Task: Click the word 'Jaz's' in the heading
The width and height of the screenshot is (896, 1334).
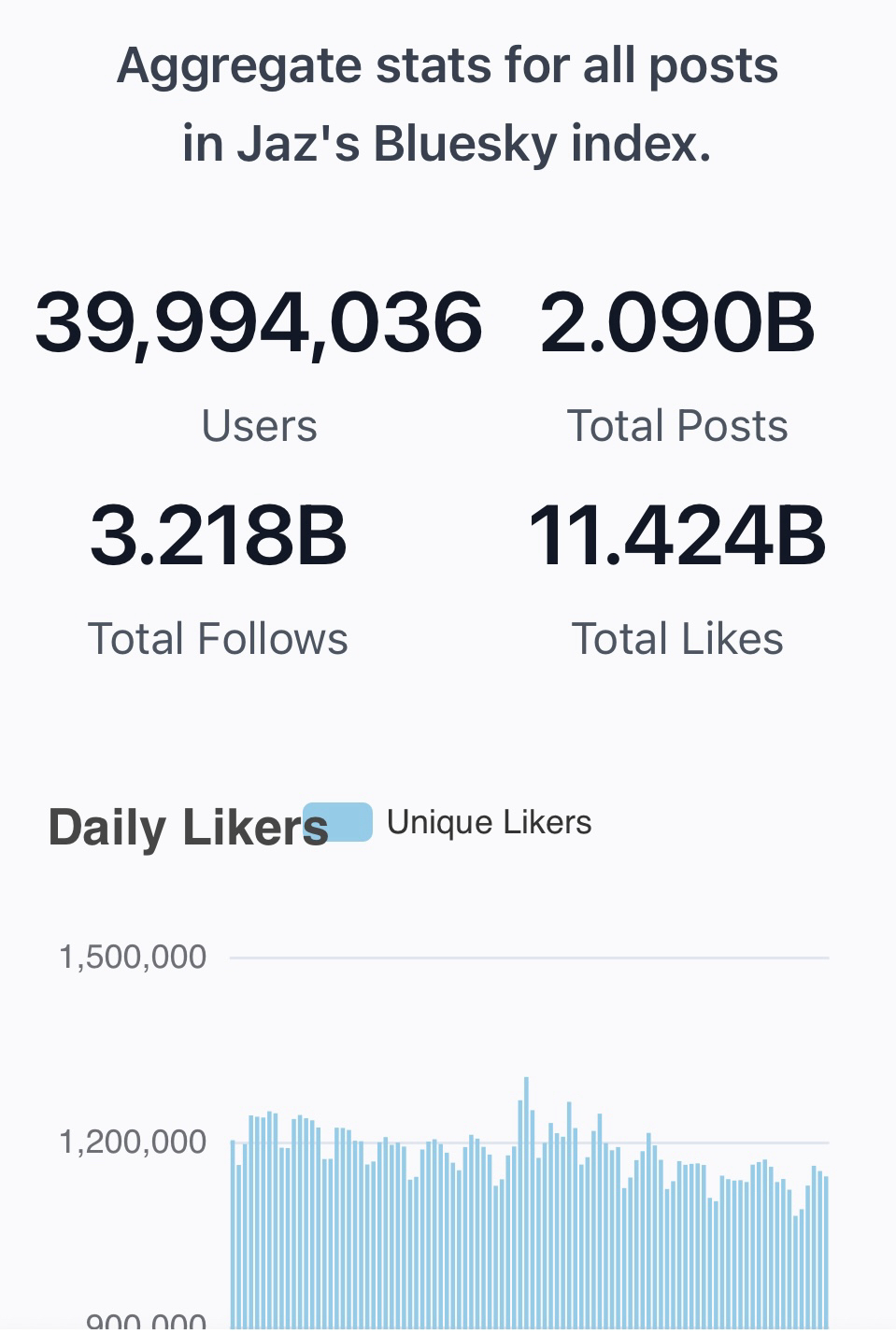Action: (x=297, y=144)
